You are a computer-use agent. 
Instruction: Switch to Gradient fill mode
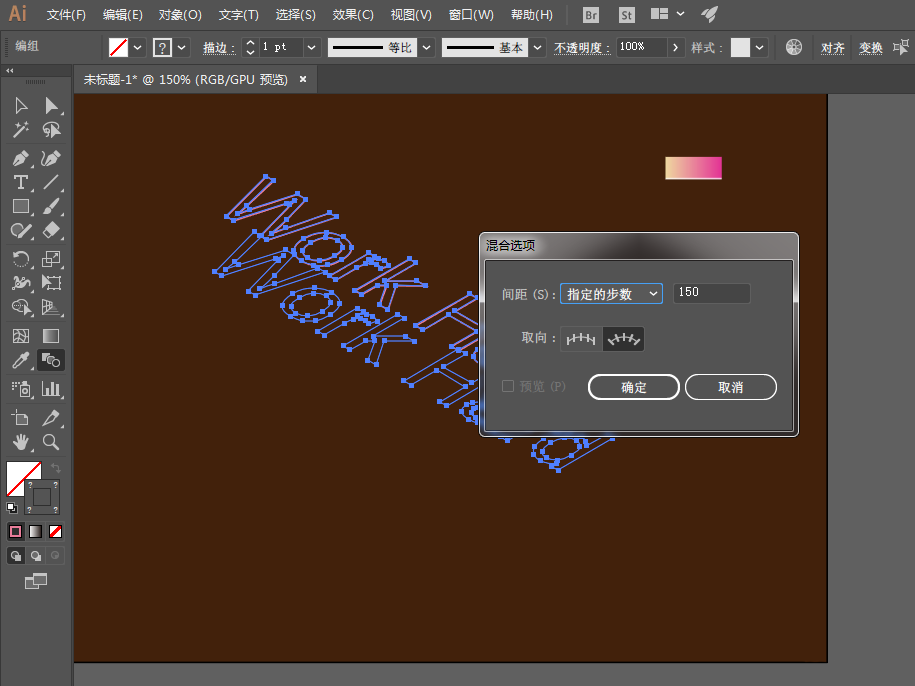pyautogui.click(x=36, y=531)
